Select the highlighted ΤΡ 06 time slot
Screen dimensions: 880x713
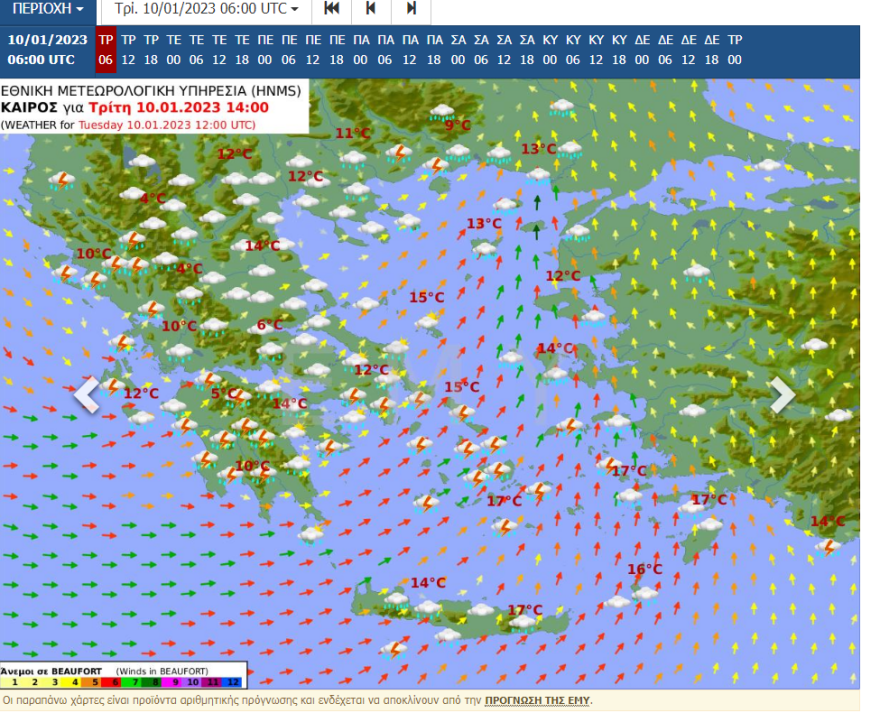tap(106, 50)
